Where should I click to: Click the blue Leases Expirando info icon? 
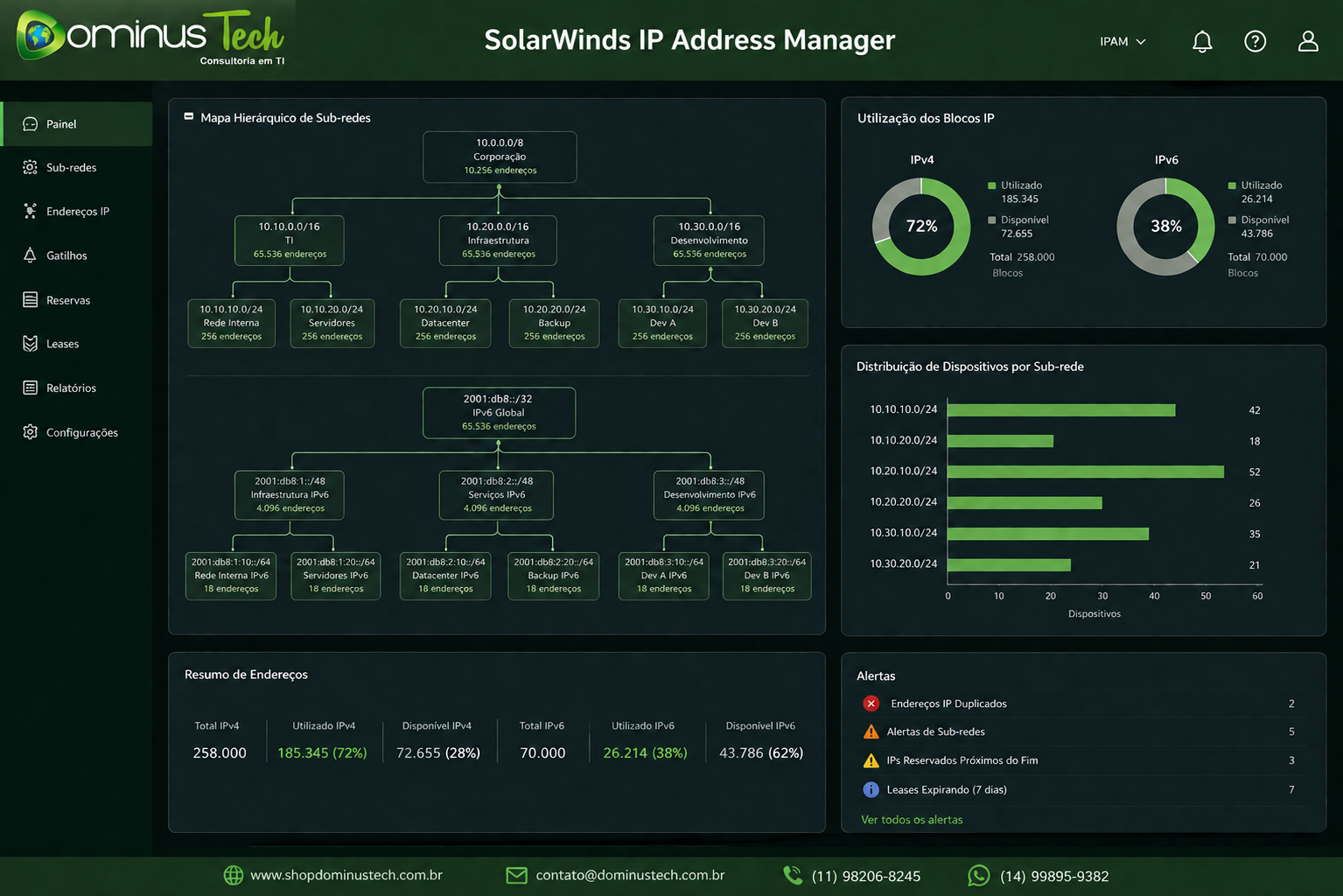[x=871, y=789]
